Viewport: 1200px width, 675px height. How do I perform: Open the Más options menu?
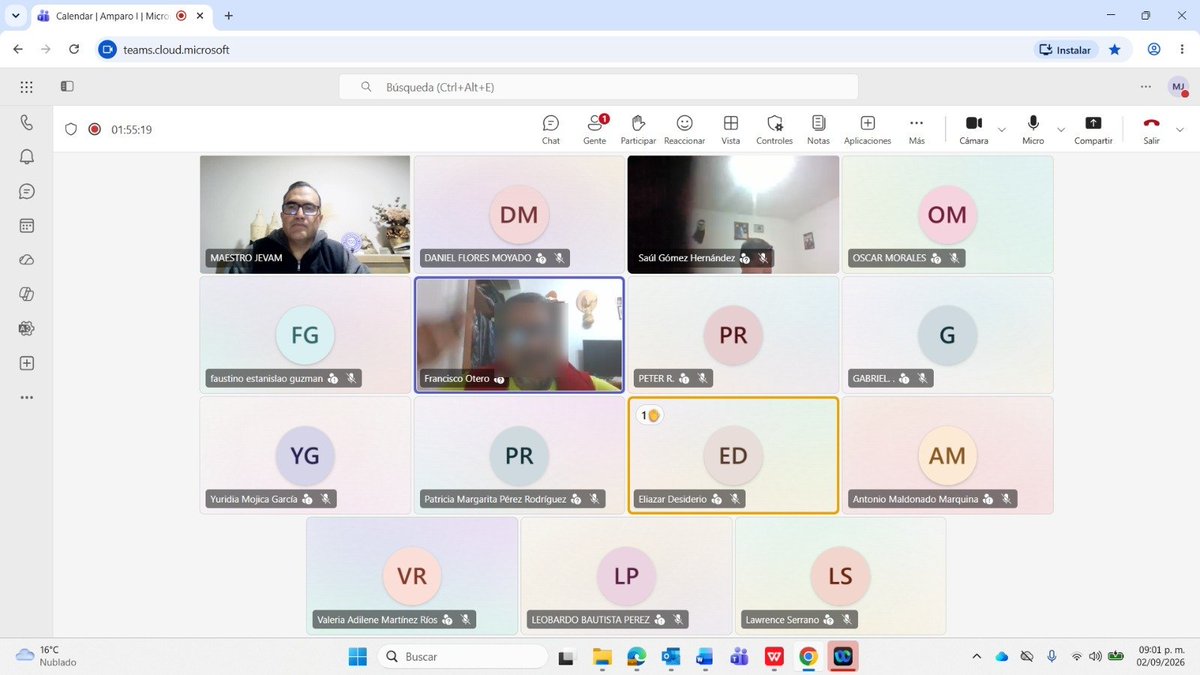coord(916,129)
